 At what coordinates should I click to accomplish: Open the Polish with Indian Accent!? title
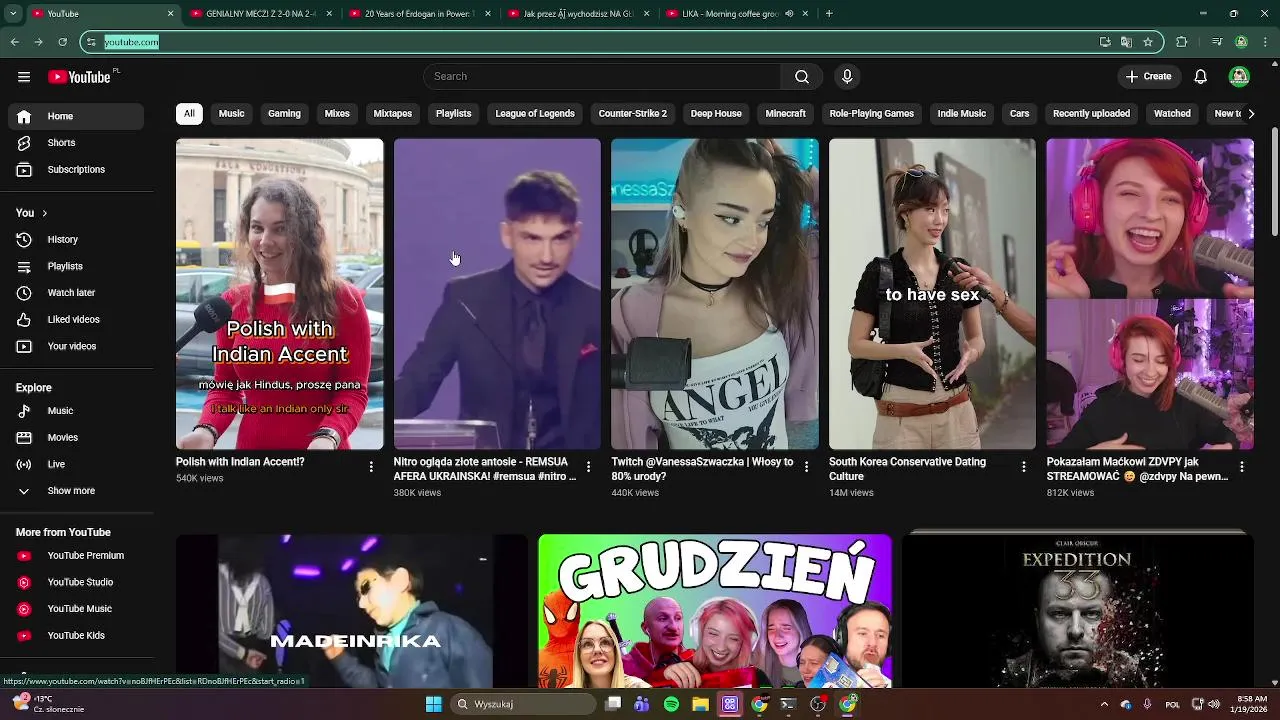click(240, 462)
